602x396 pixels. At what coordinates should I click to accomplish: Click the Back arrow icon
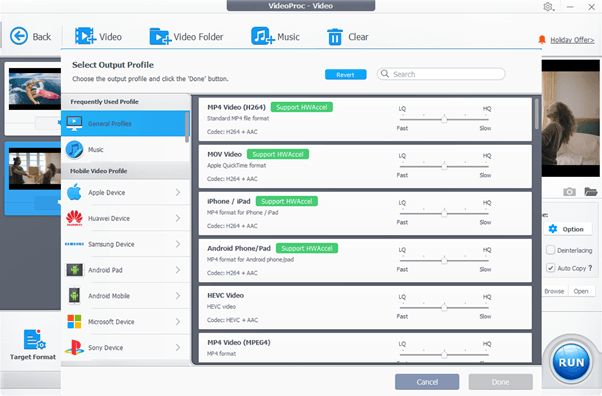19,36
